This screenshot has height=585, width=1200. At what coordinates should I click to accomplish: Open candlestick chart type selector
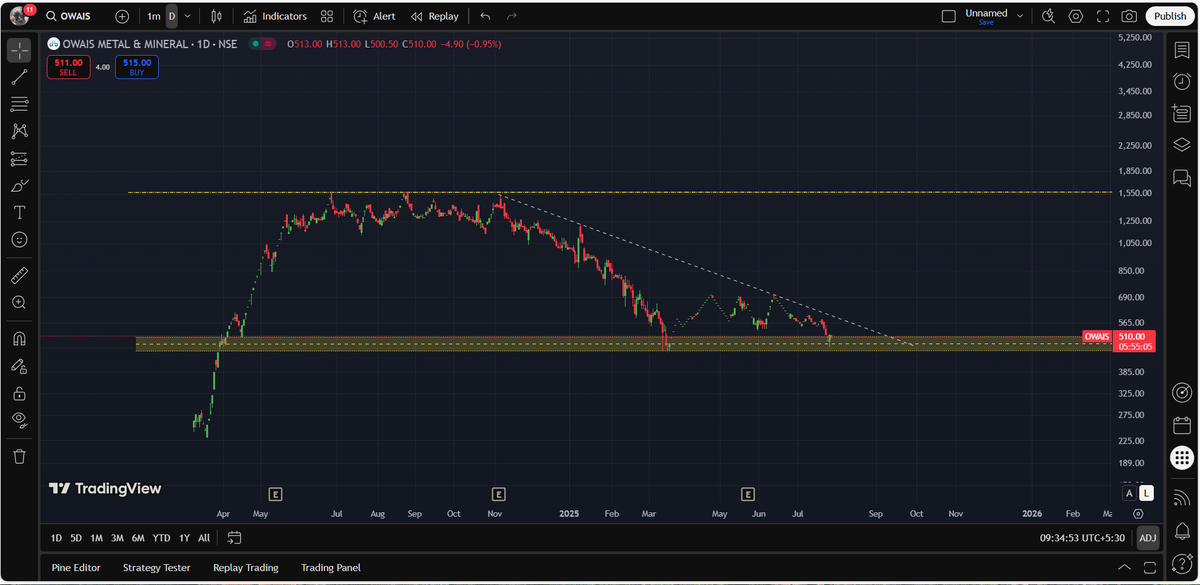tap(218, 16)
